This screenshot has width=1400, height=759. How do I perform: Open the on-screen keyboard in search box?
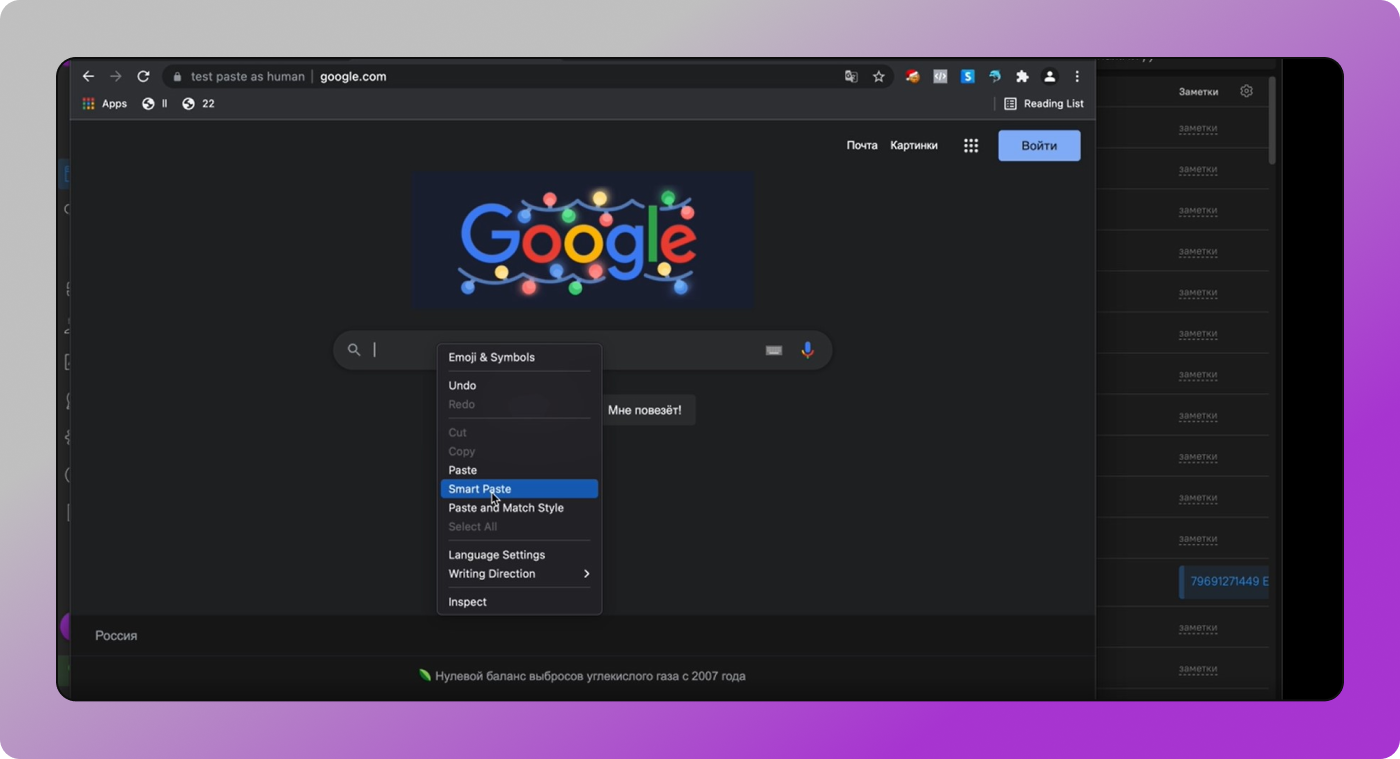click(773, 350)
